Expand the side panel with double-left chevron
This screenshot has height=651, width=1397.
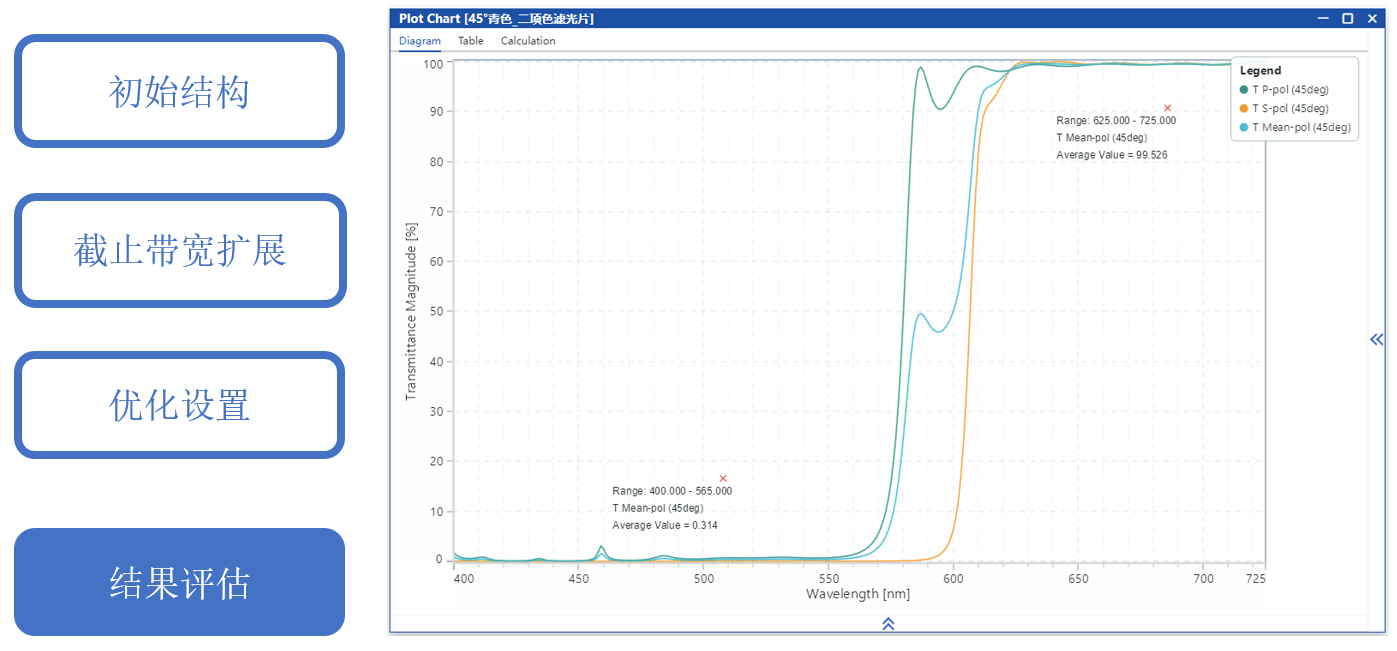(1376, 340)
